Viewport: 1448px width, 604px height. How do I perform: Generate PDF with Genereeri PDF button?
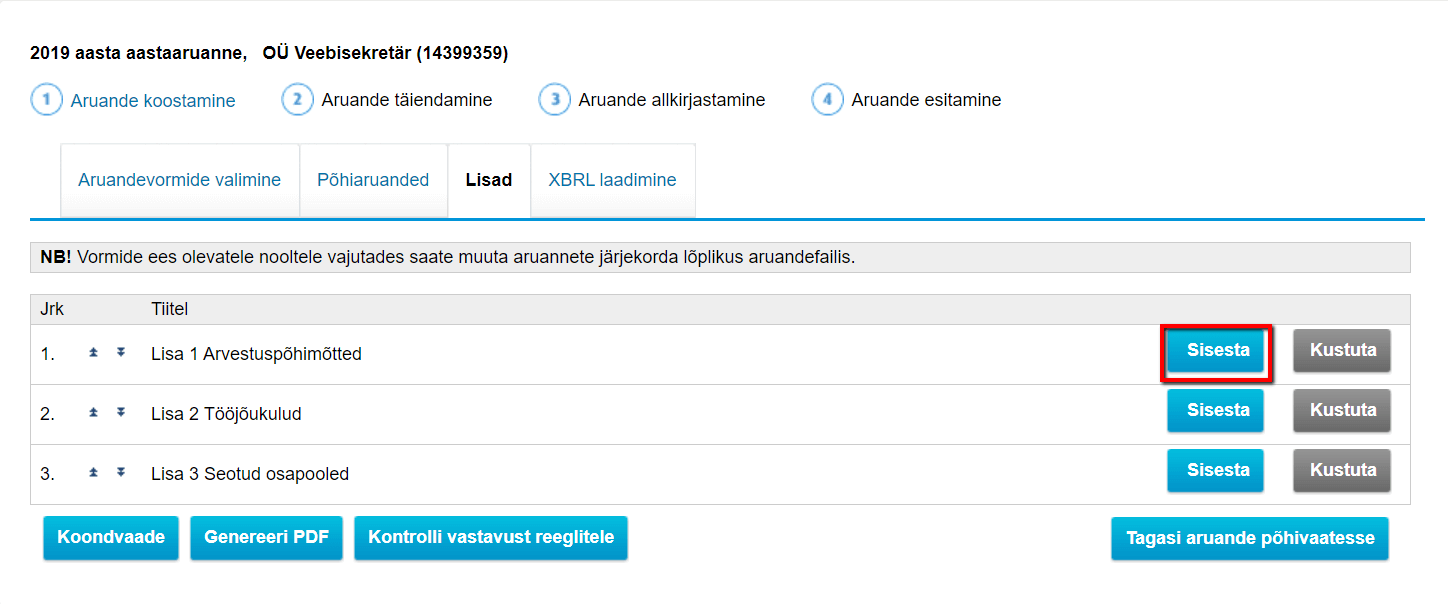(267, 538)
